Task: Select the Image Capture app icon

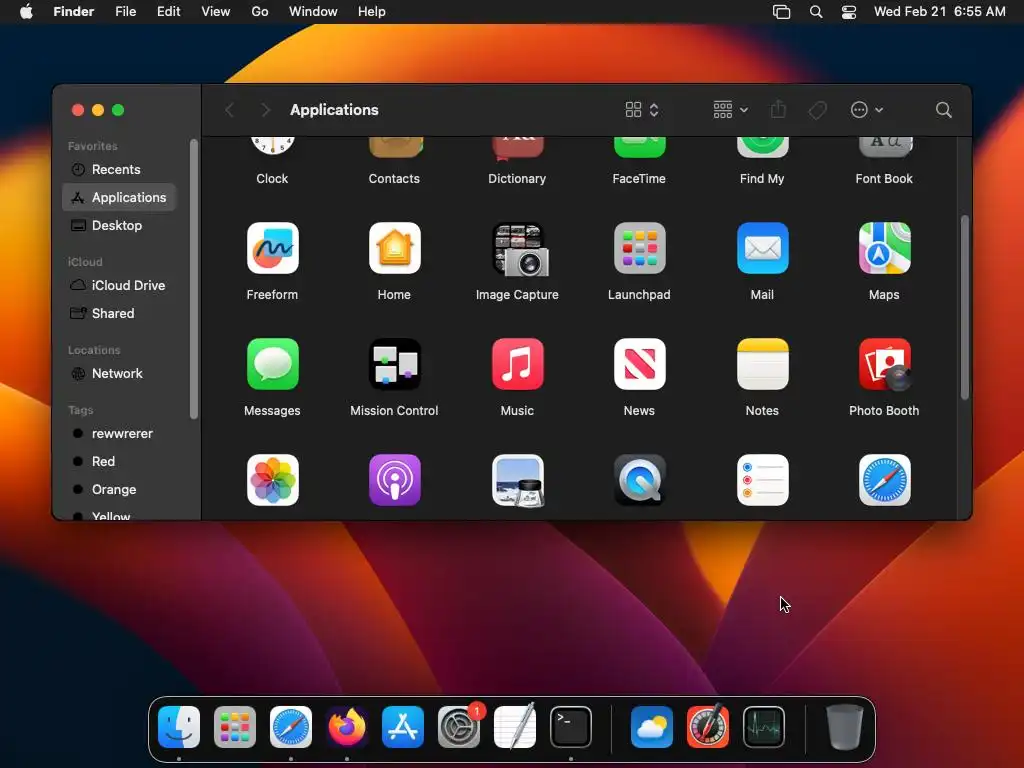Action: click(x=520, y=249)
